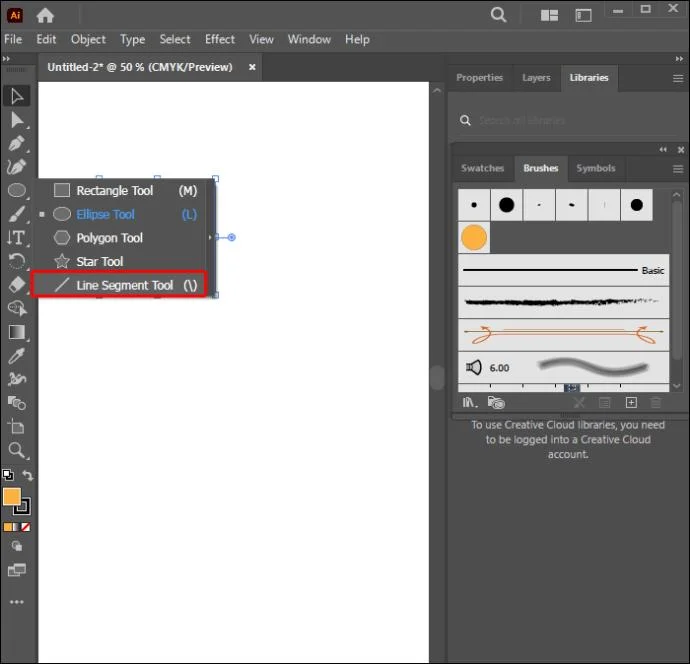This screenshot has width=690, height=664.
Task: Switch to the Properties tab
Action: click(x=479, y=77)
